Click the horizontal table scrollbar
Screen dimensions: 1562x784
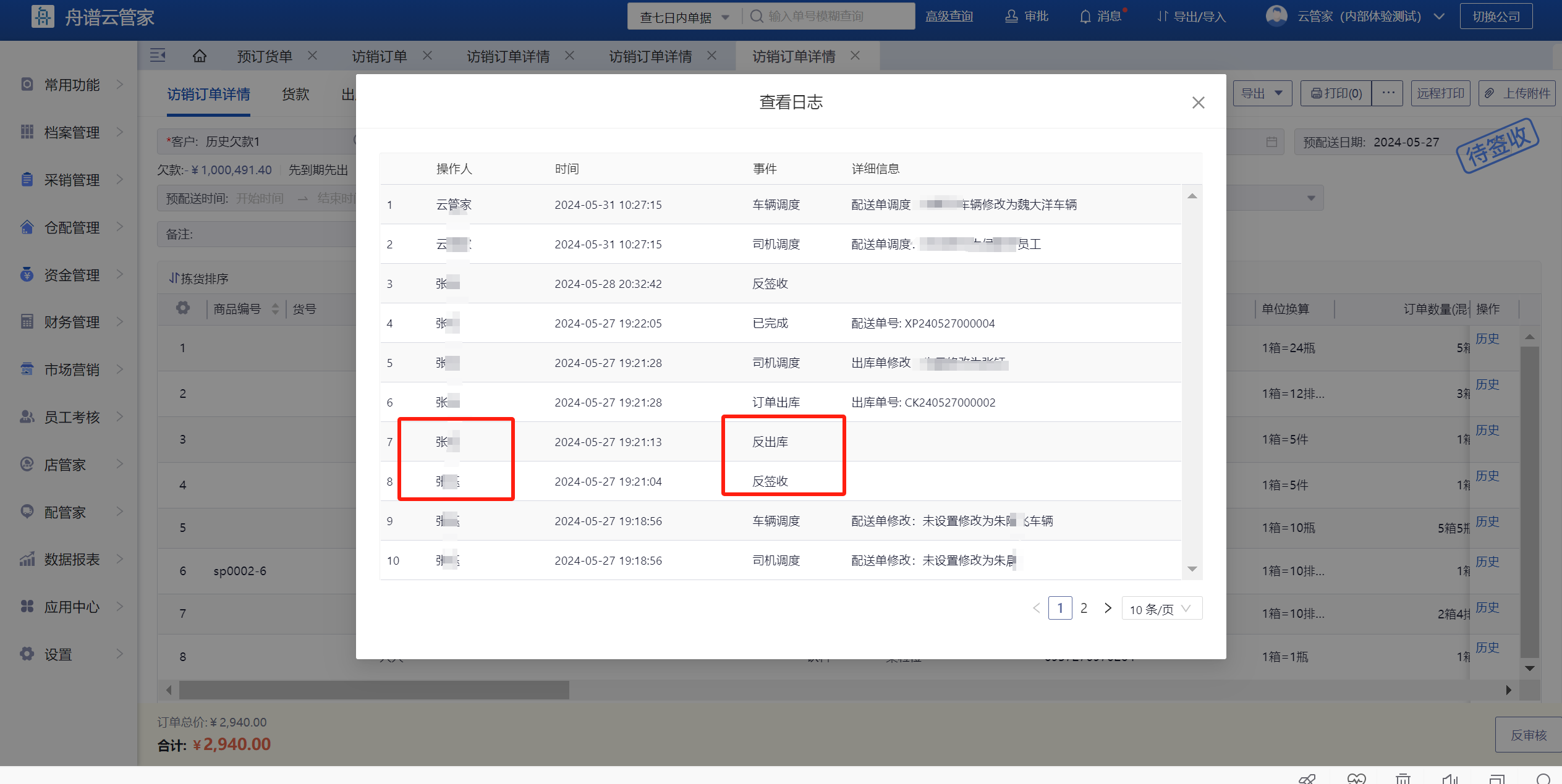pyautogui.click(x=374, y=690)
